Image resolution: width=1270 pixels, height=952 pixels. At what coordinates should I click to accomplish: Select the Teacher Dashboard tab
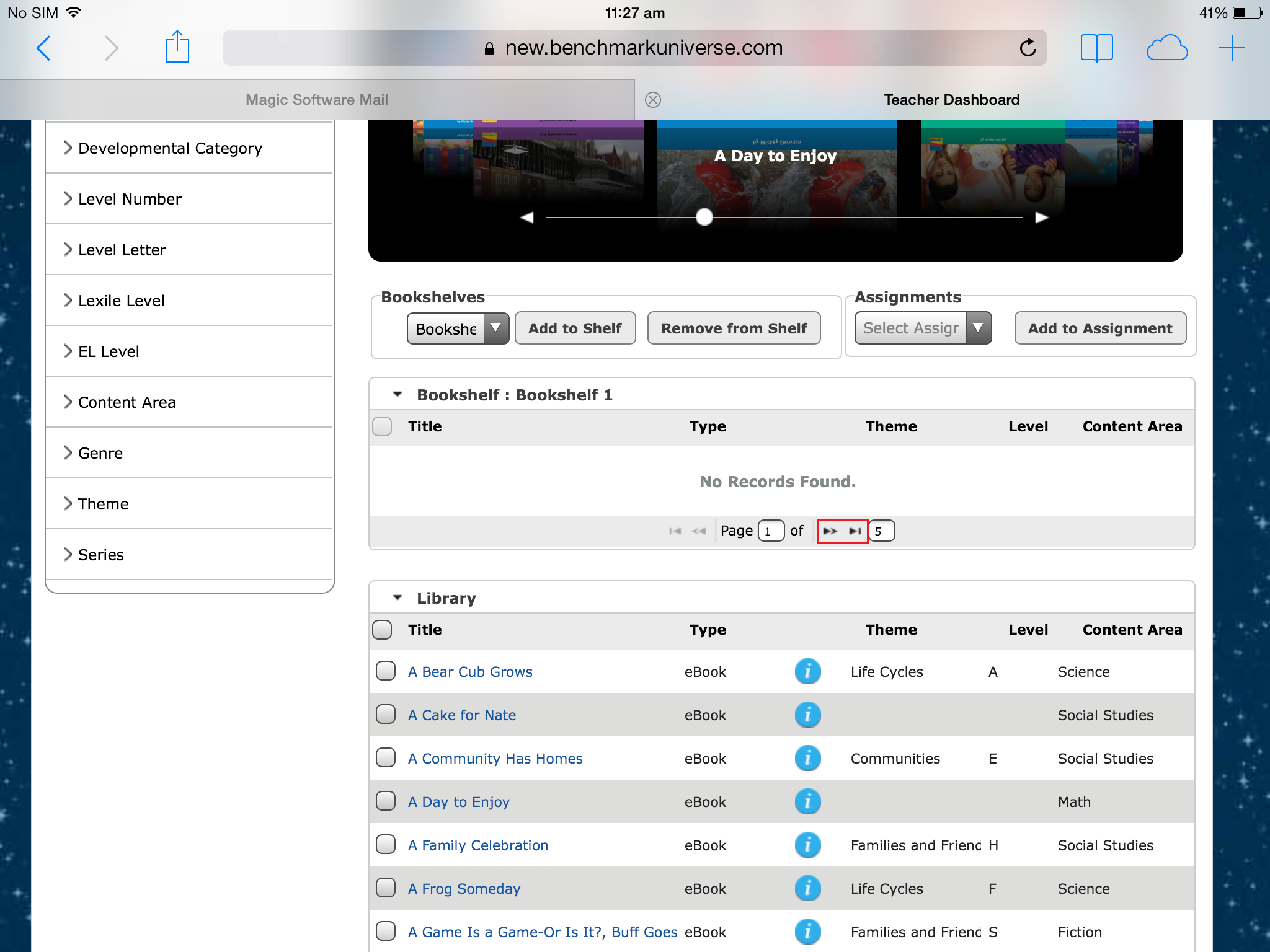pyautogui.click(x=952, y=100)
